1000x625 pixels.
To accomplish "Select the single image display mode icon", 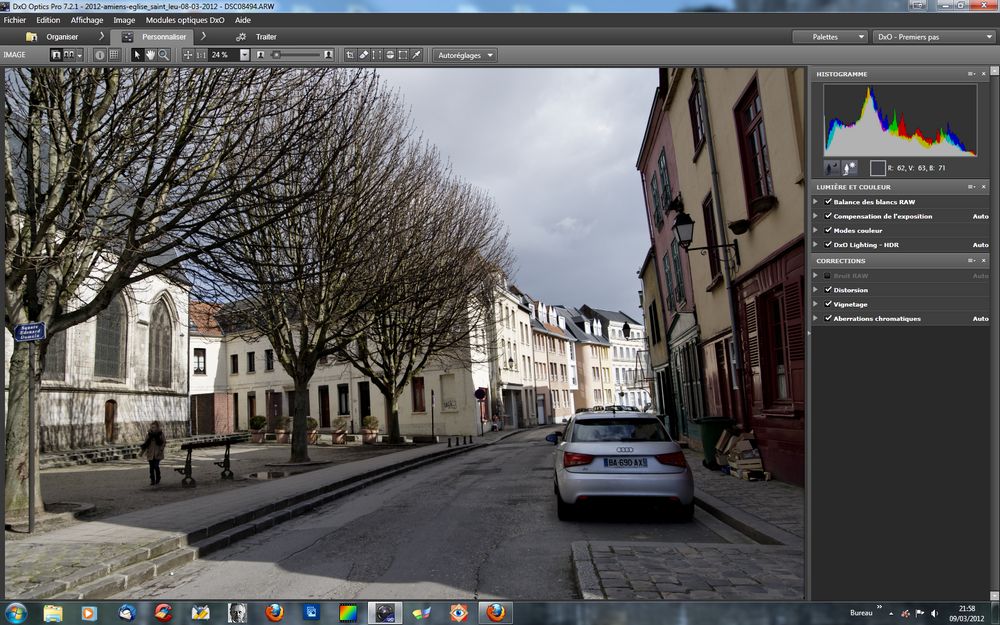I will pos(56,55).
